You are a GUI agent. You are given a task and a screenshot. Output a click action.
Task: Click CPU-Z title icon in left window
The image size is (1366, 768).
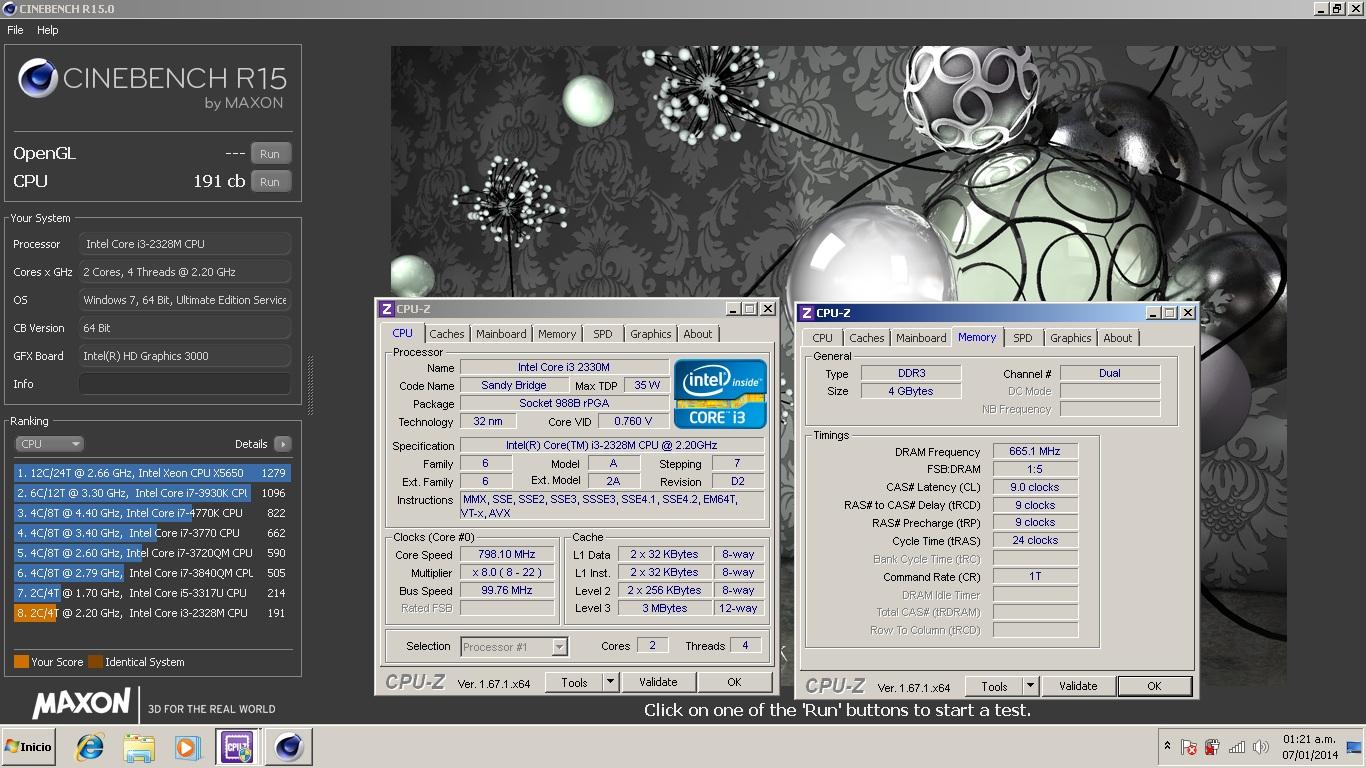coord(387,309)
